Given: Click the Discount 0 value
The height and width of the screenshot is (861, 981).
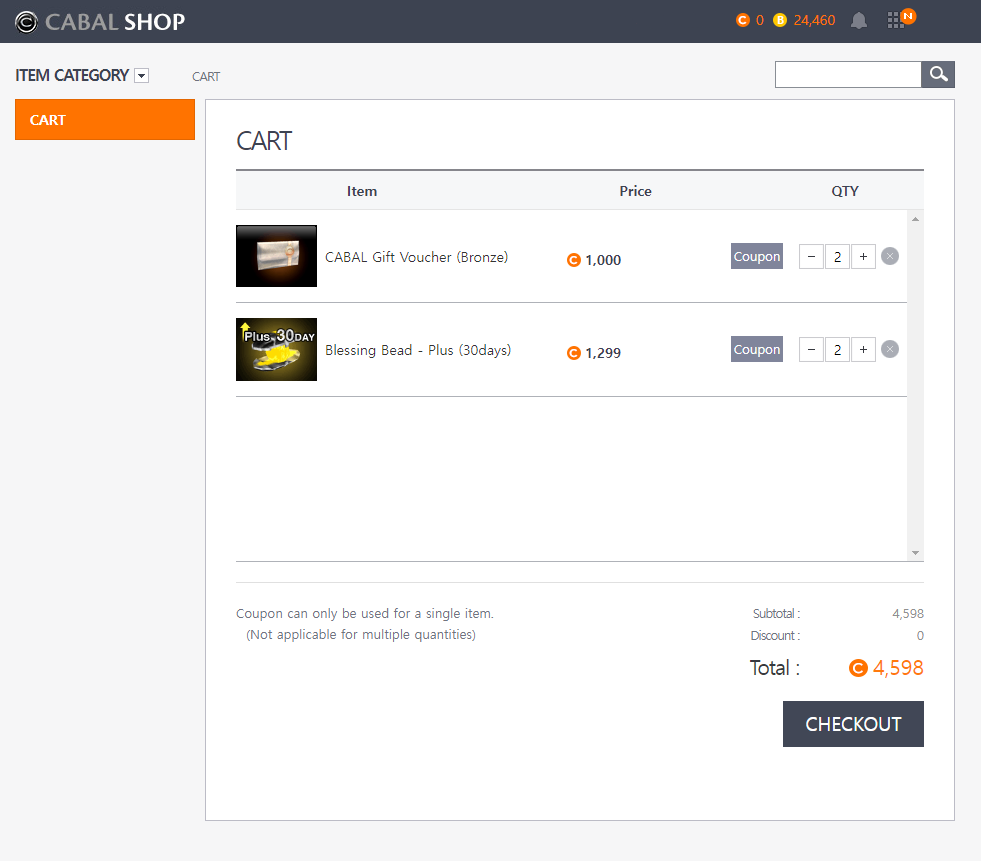Looking at the screenshot, I should [920, 635].
